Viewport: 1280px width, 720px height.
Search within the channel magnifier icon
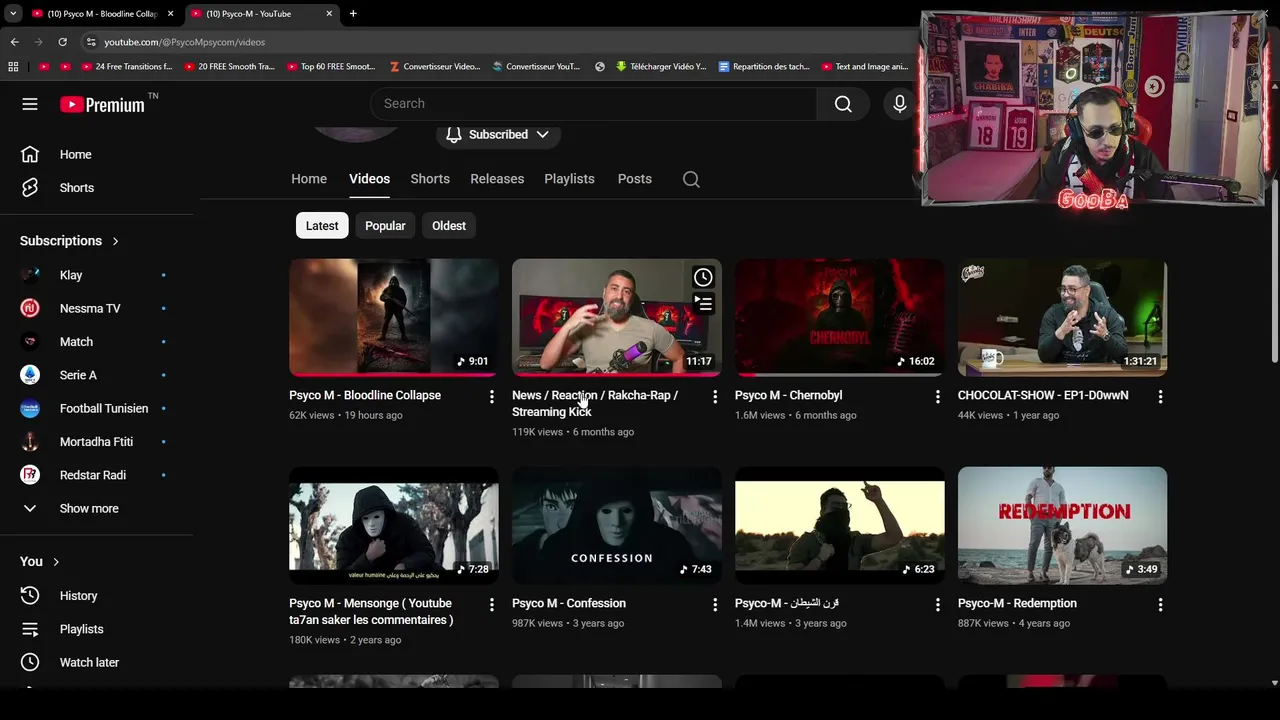coord(691,179)
